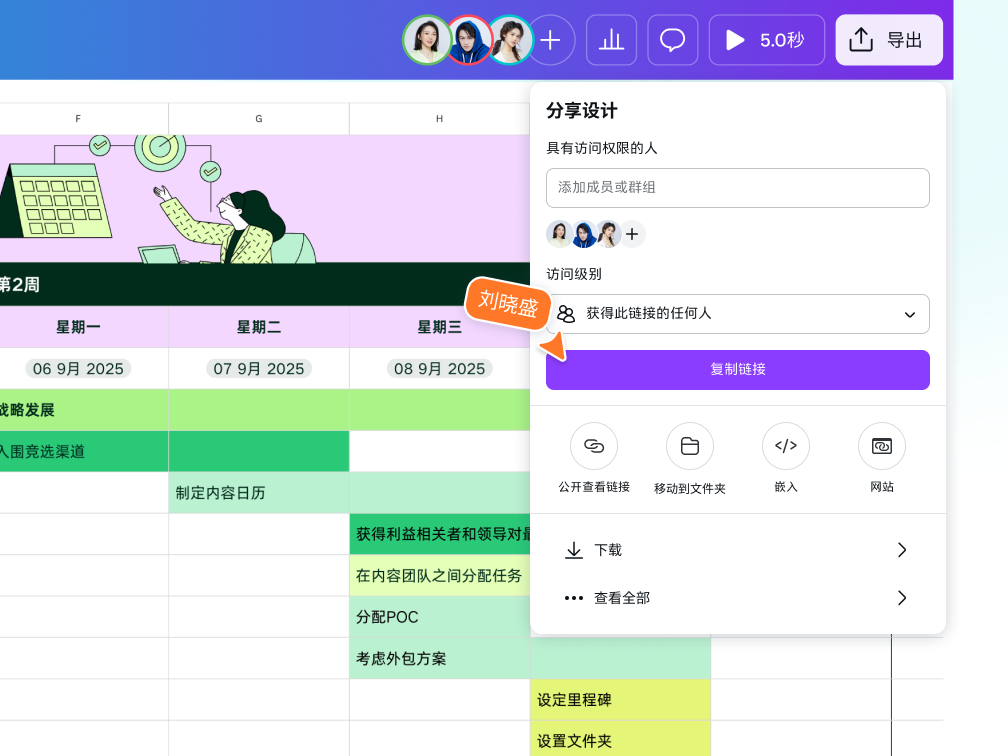Open the comments speech bubble icon
Screen dimensions: 1008x756
click(x=672, y=40)
